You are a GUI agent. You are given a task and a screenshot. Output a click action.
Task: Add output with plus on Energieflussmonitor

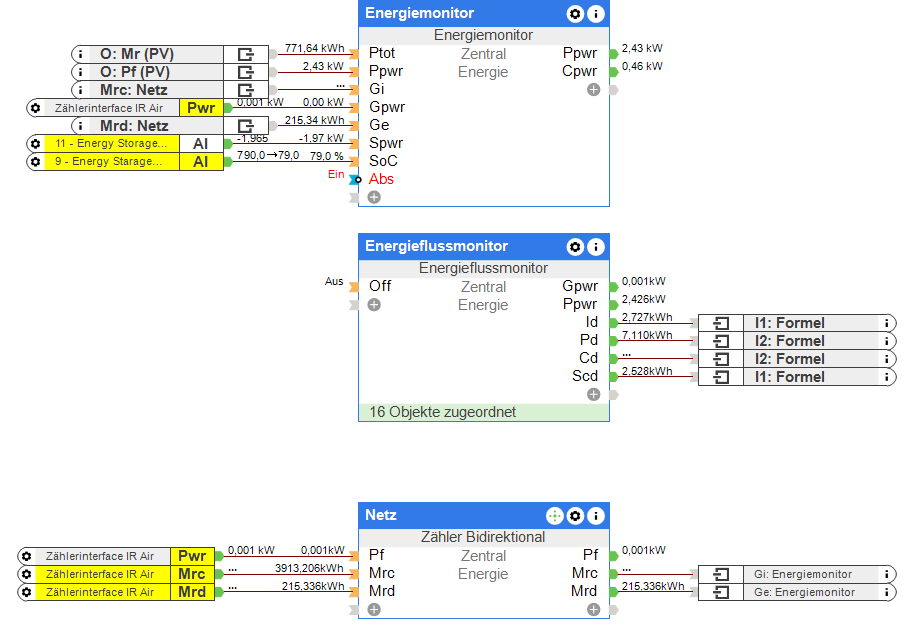click(593, 394)
